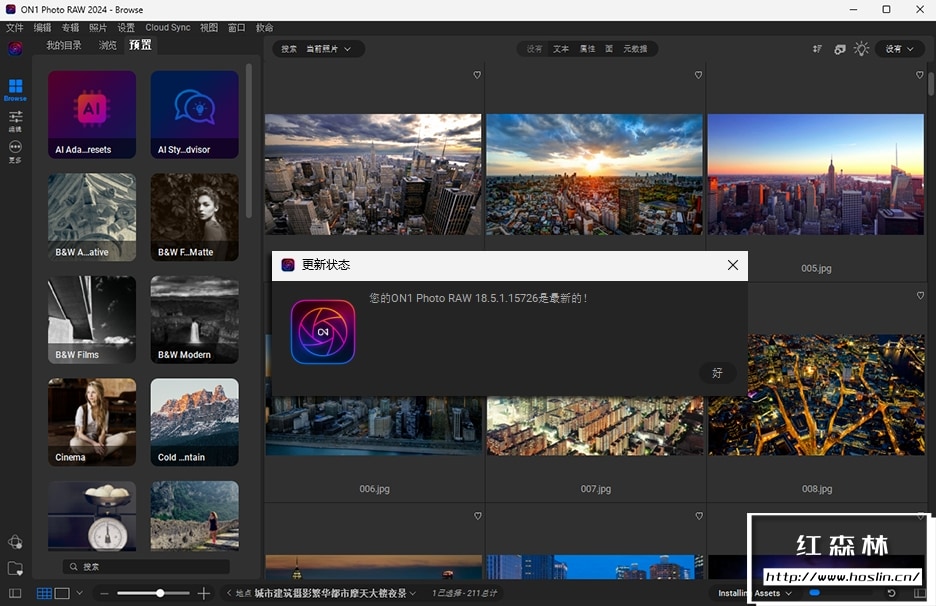Expand the view mode chevron next to grid icons
This screenshot has height=606, width=936.
(x=79, y=593)
